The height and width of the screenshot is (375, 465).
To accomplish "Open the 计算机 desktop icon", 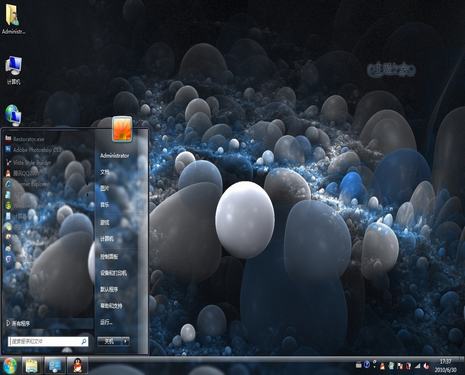I will (14, 70).
